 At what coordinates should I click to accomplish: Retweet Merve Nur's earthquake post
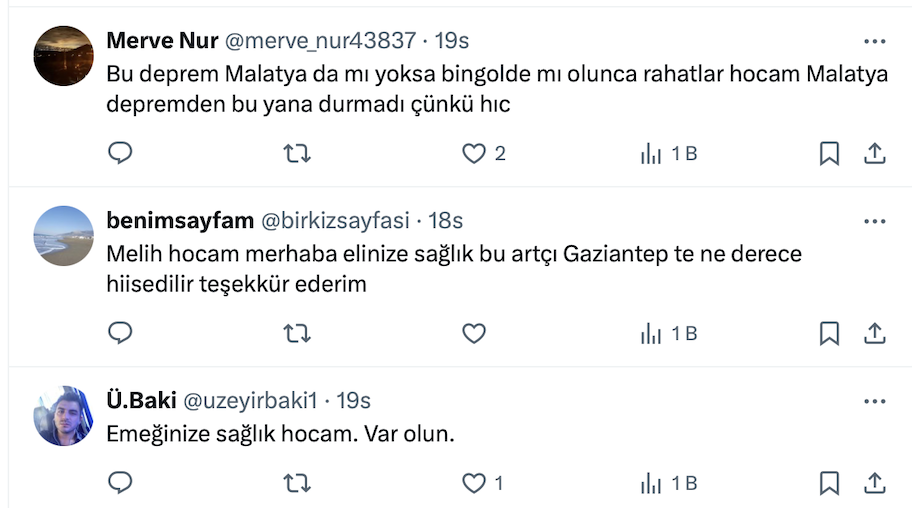point(297,153)
